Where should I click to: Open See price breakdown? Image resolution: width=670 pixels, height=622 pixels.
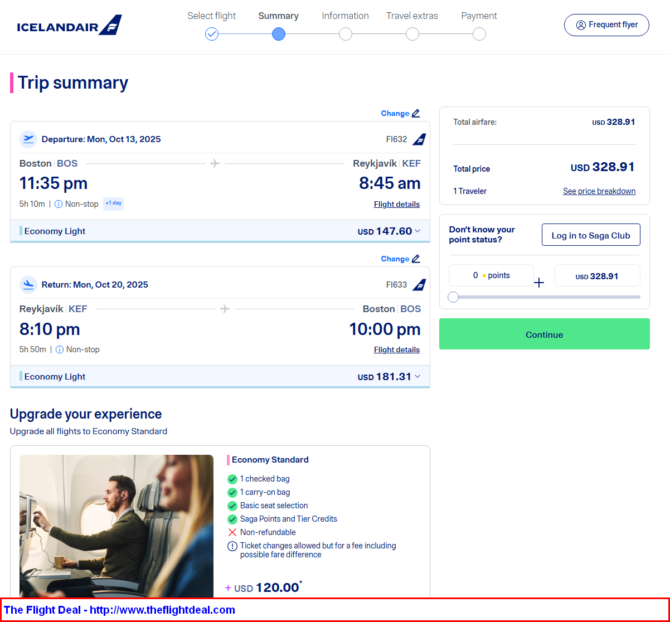click(x=599, y=191)
